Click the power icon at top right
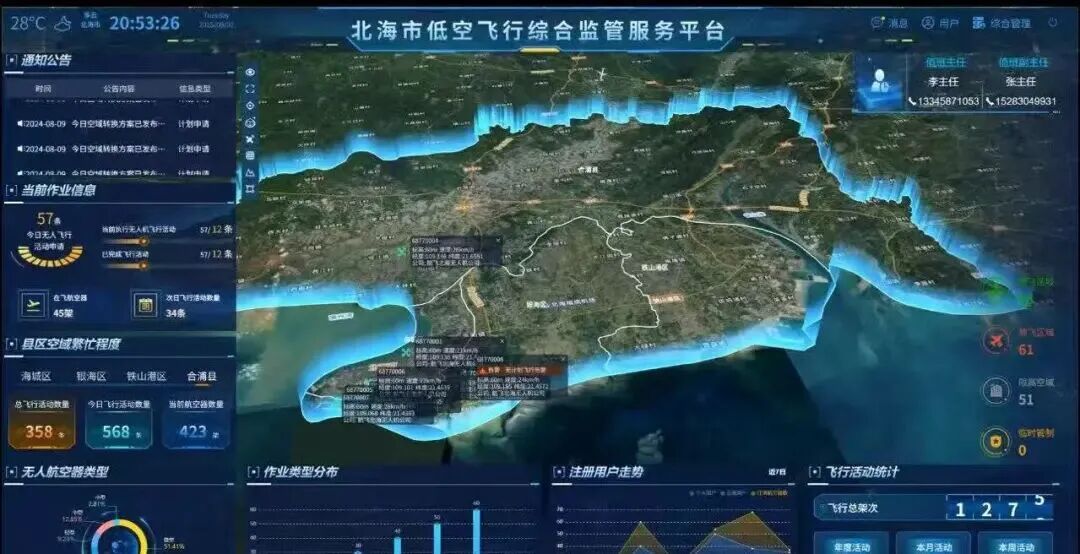 tap(1053, 22)
